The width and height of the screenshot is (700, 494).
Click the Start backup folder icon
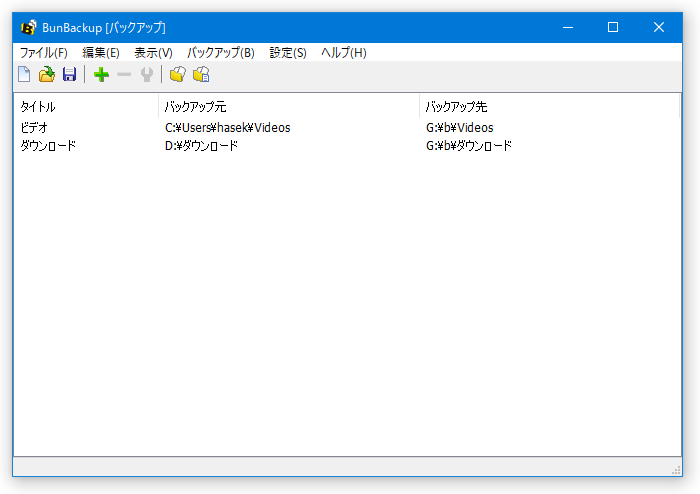(x=178, y=74)
